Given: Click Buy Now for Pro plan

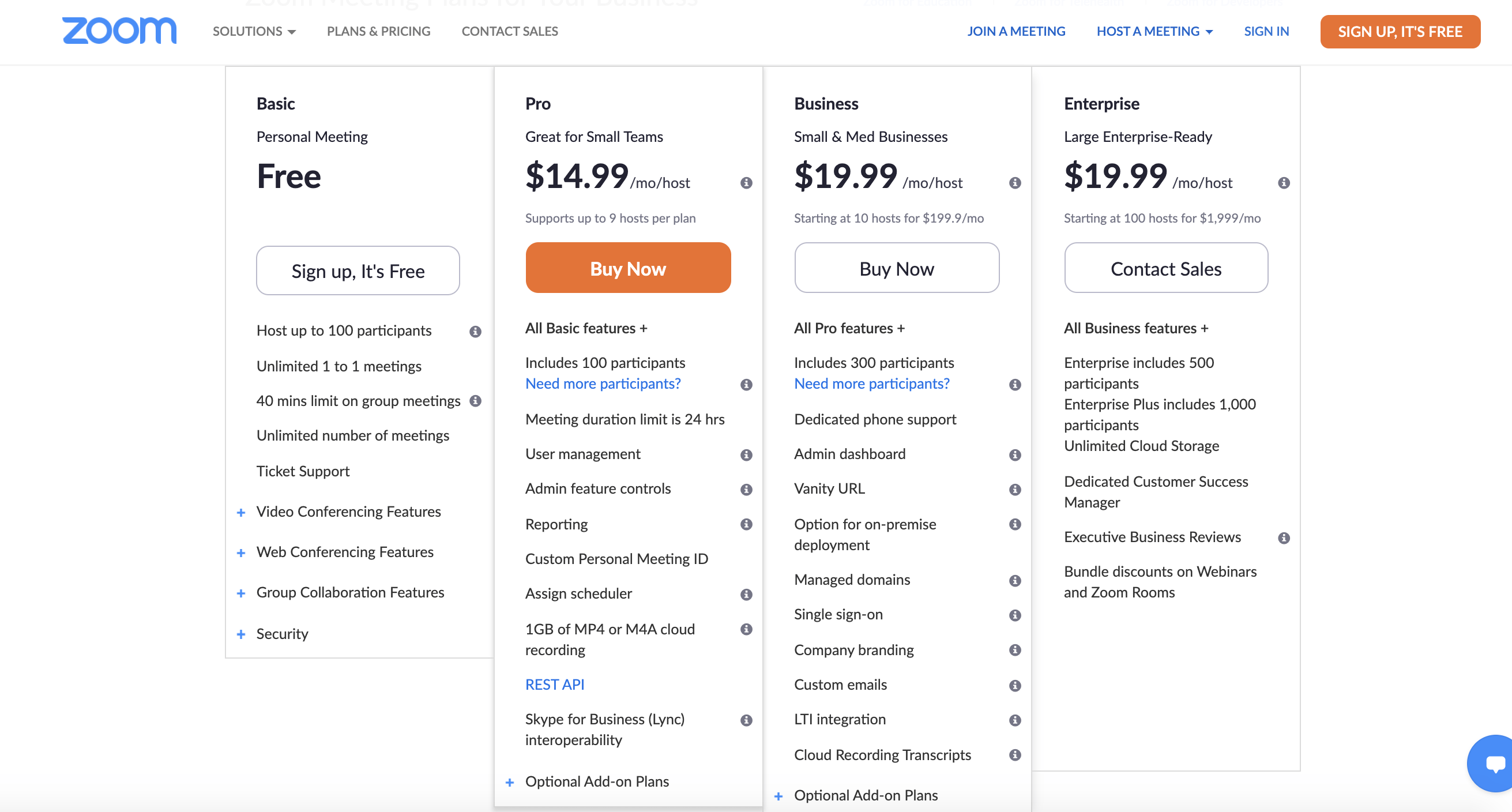Looking at the screenshot, I should 628,268.
